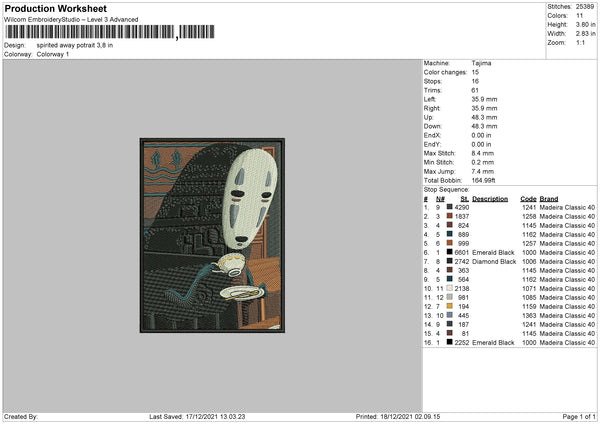Select Emerald Black description in row 16
The image size is (600, 424).
[x=493, y=343]
